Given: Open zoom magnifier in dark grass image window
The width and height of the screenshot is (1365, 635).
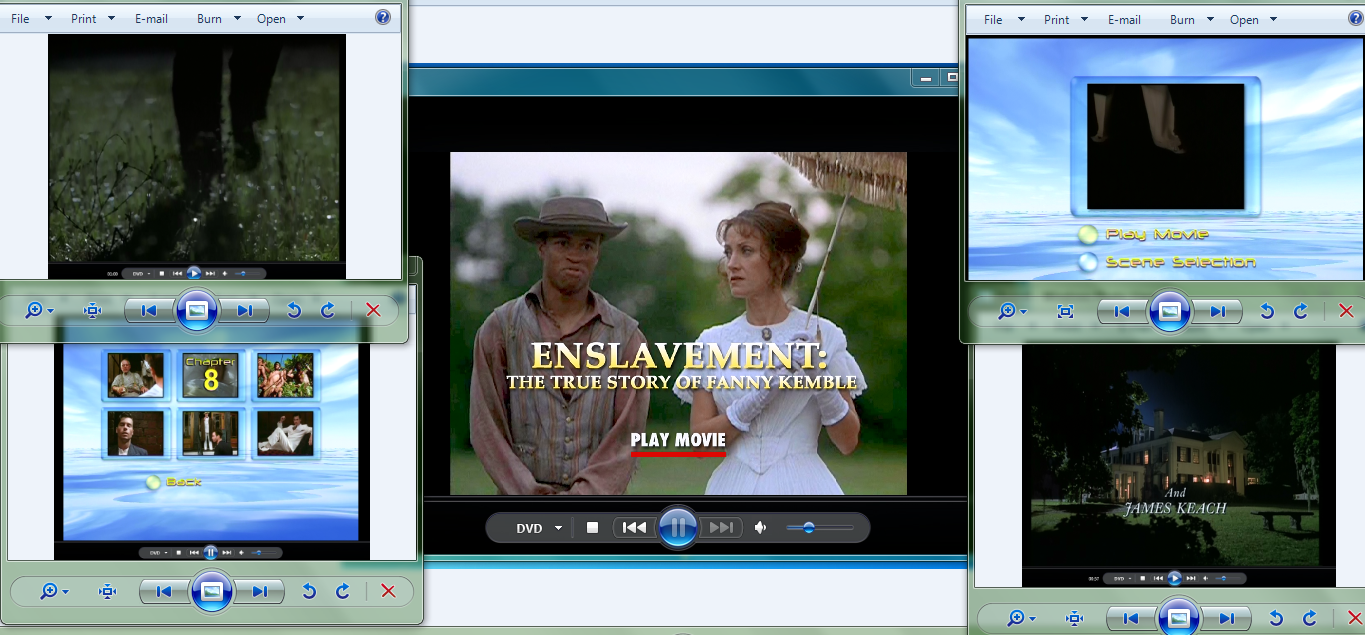Looking at the screenshot, I should click(x=38, y=310).
